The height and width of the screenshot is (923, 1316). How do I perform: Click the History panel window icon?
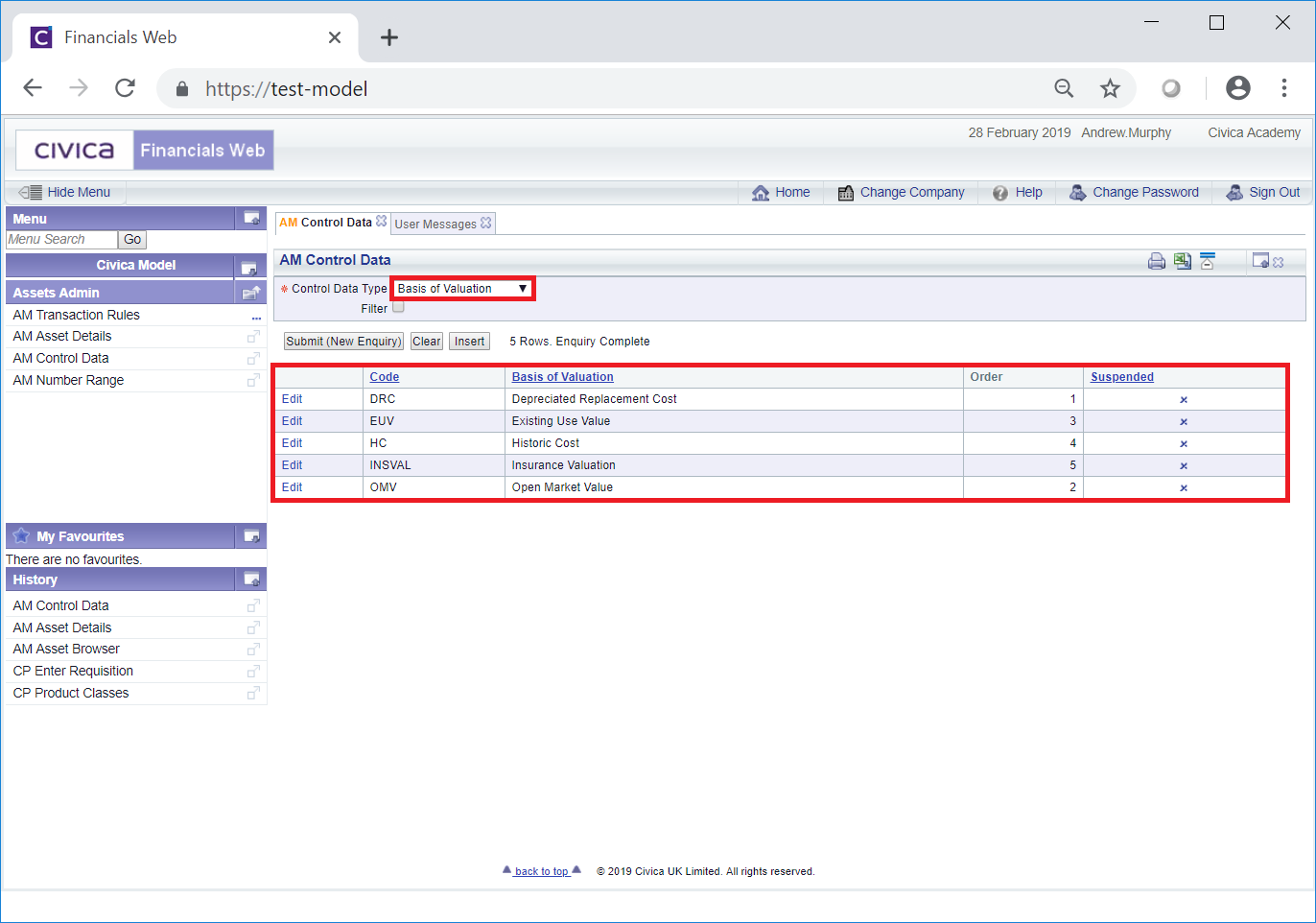pyautogui.click(x=251, y=579)
